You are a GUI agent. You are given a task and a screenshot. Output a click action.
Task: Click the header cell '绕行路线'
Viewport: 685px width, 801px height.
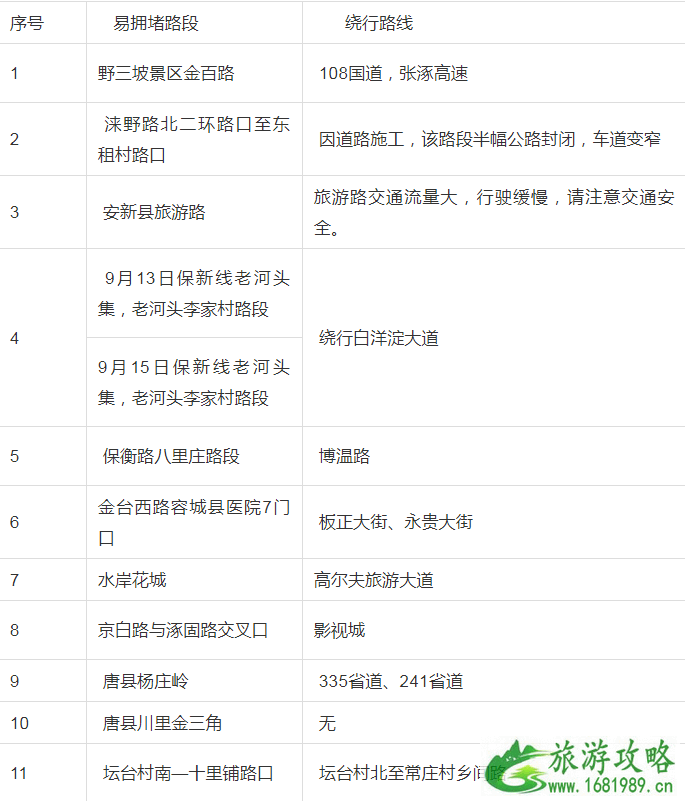[493, 22]
